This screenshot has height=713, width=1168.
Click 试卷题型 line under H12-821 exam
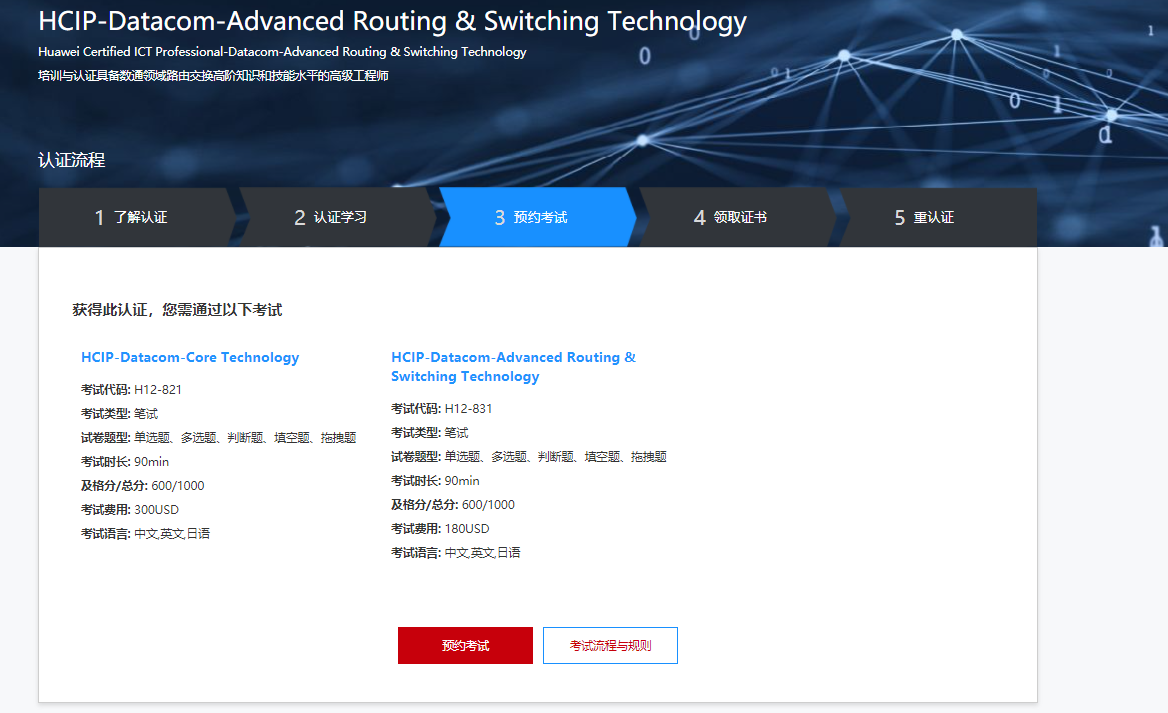point(218,437)
